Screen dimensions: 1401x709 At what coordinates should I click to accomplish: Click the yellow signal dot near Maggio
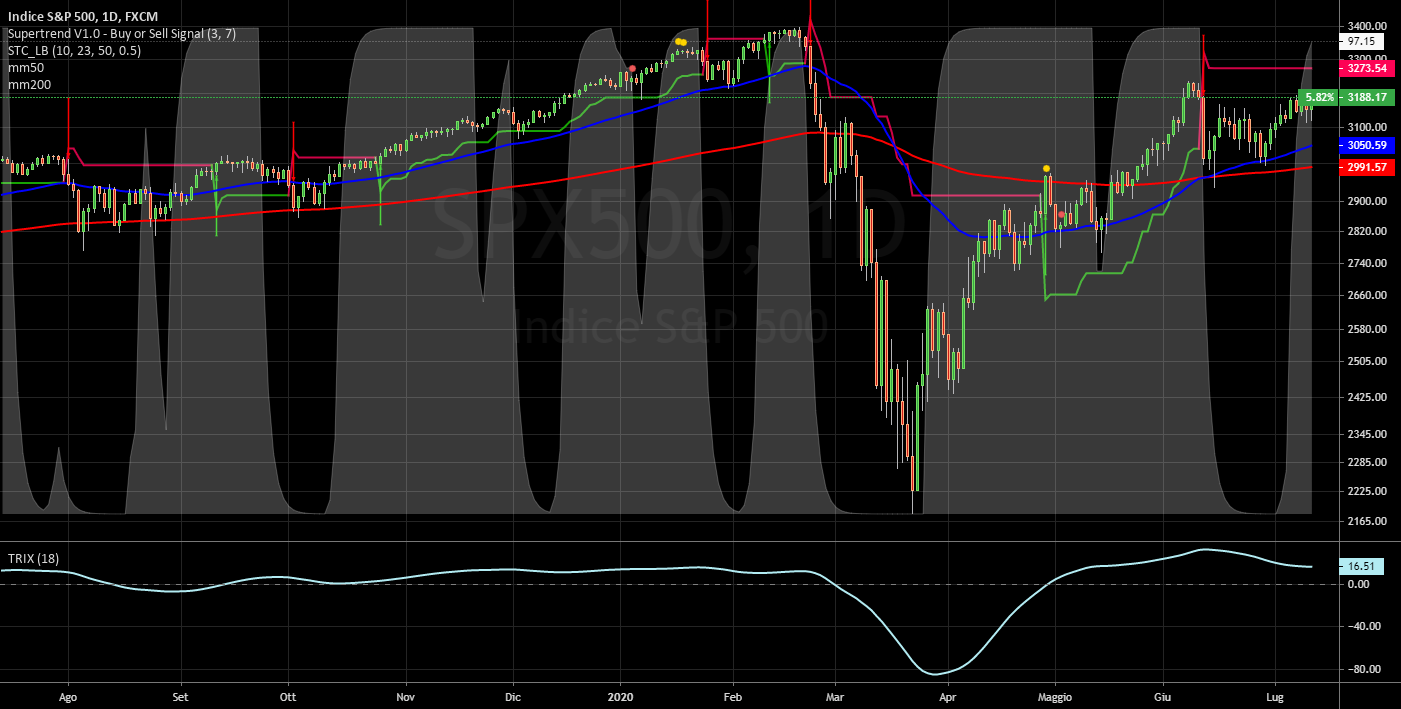1046,168
